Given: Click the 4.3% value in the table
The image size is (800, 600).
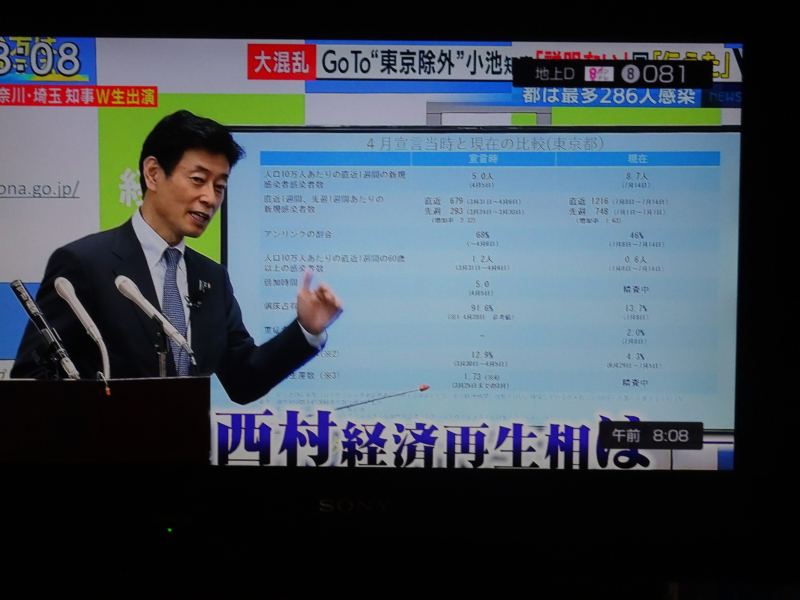Looking at the screenshot, I should [x=635, y=357].
